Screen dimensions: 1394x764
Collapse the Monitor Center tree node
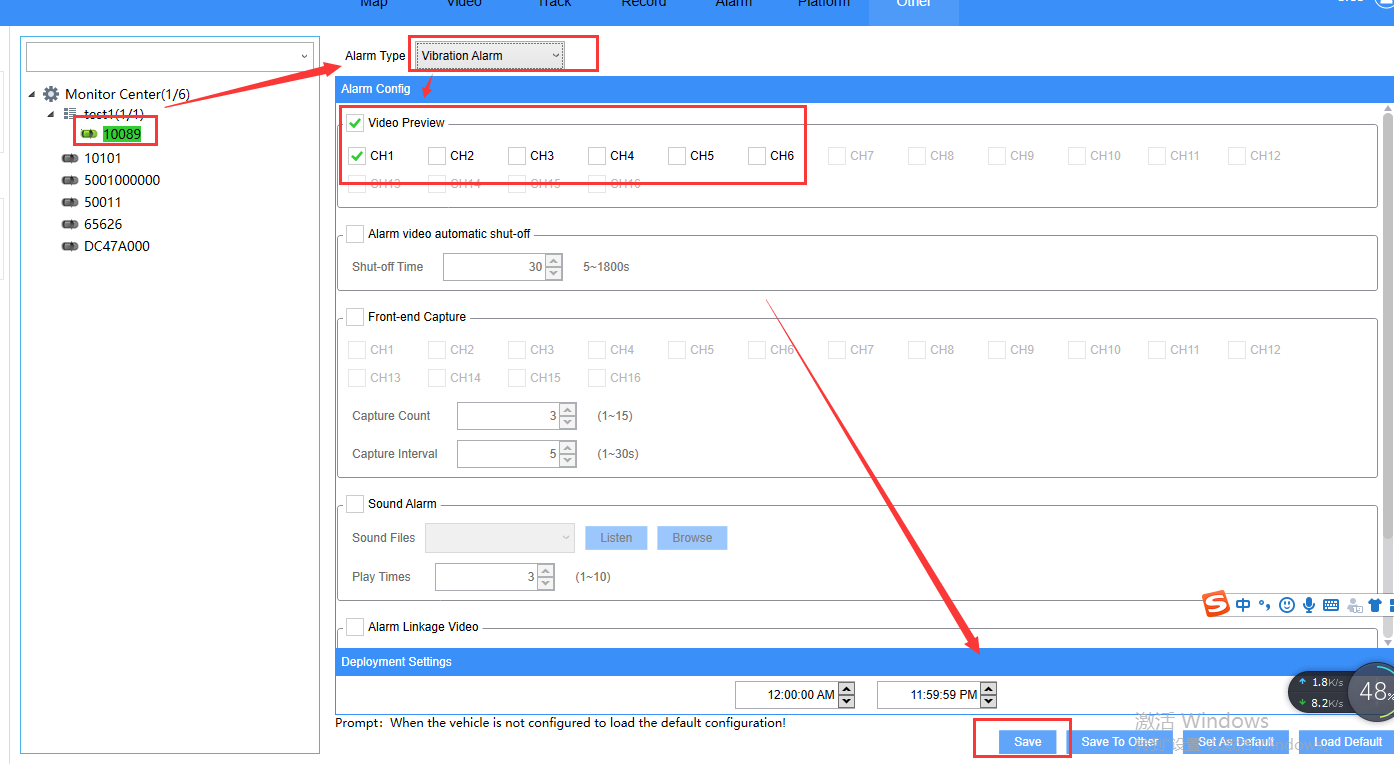pyautogui.click(x=32, y=94)
